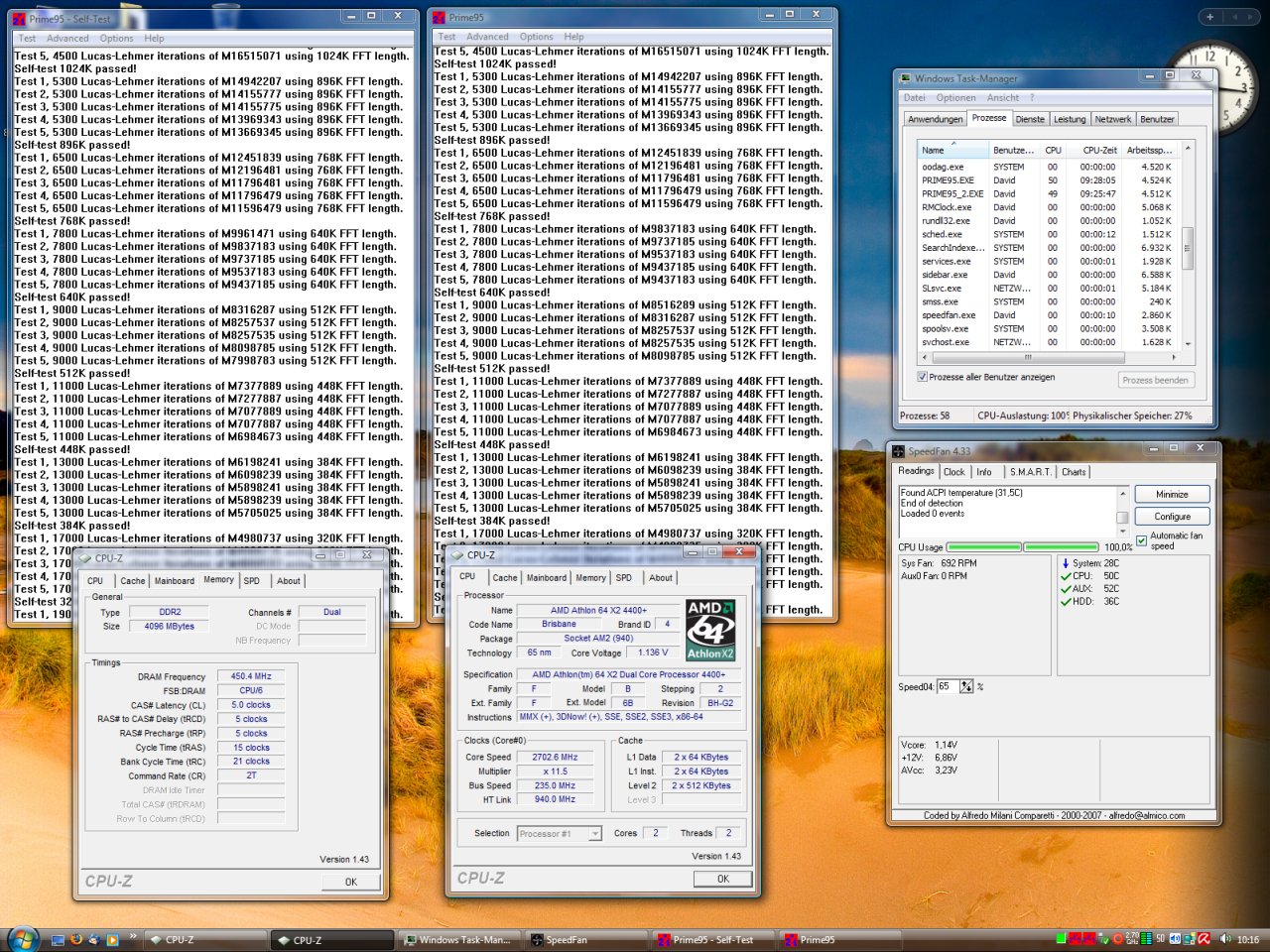This screenshot has width=1270, height=952.
Task: Click right CPU-Z CPU window title icon
Action: [x=458, y=555]
